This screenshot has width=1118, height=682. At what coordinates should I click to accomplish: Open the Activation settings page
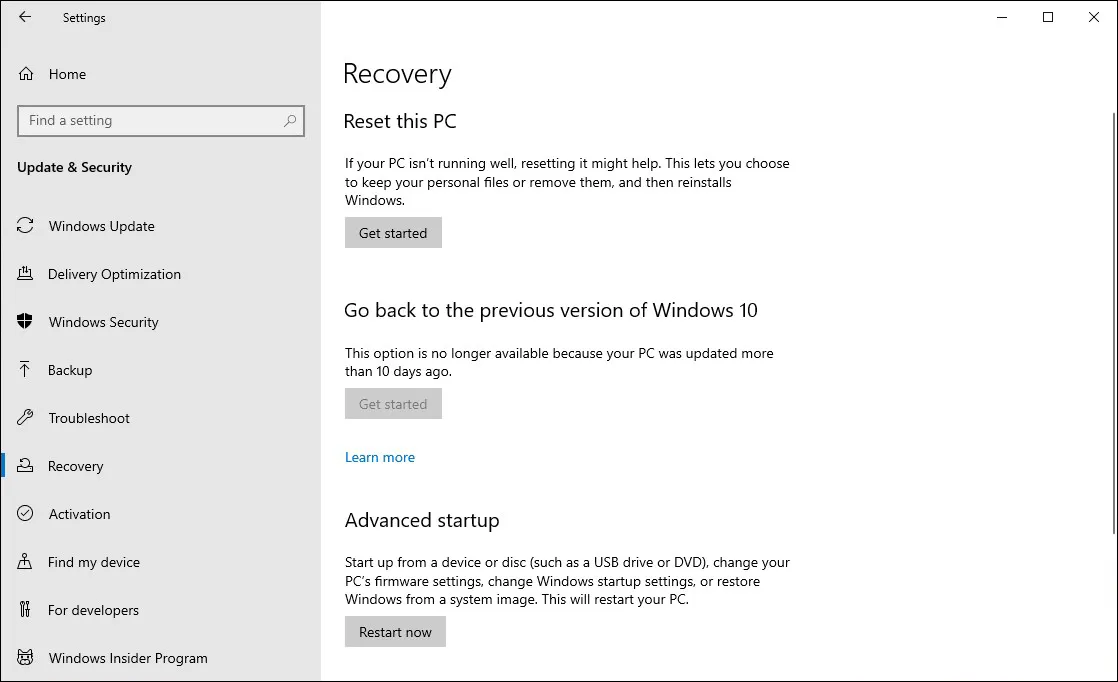click(79, 514)
